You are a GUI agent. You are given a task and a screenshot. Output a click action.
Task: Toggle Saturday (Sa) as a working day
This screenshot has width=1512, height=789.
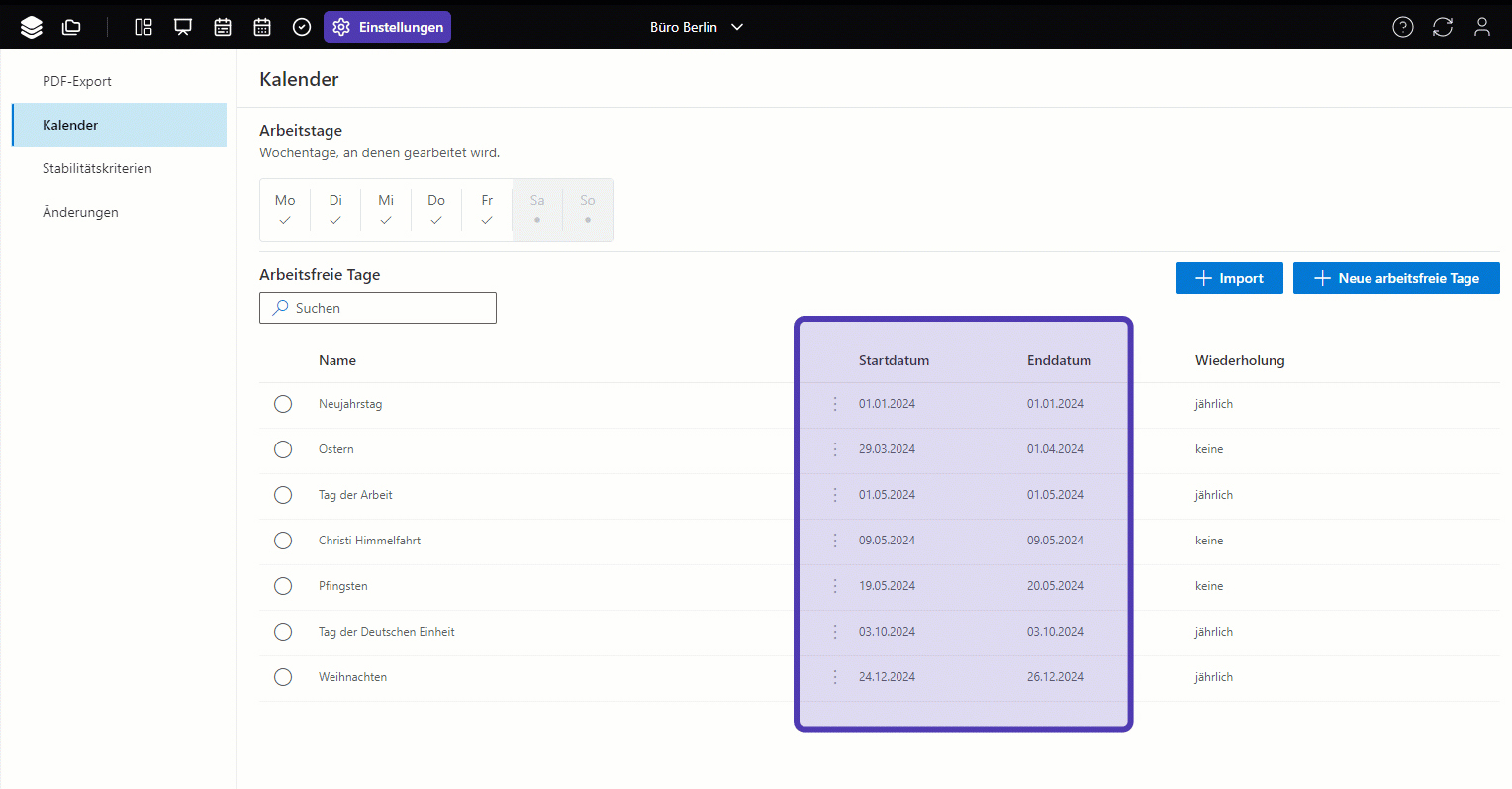pos(537,209)
